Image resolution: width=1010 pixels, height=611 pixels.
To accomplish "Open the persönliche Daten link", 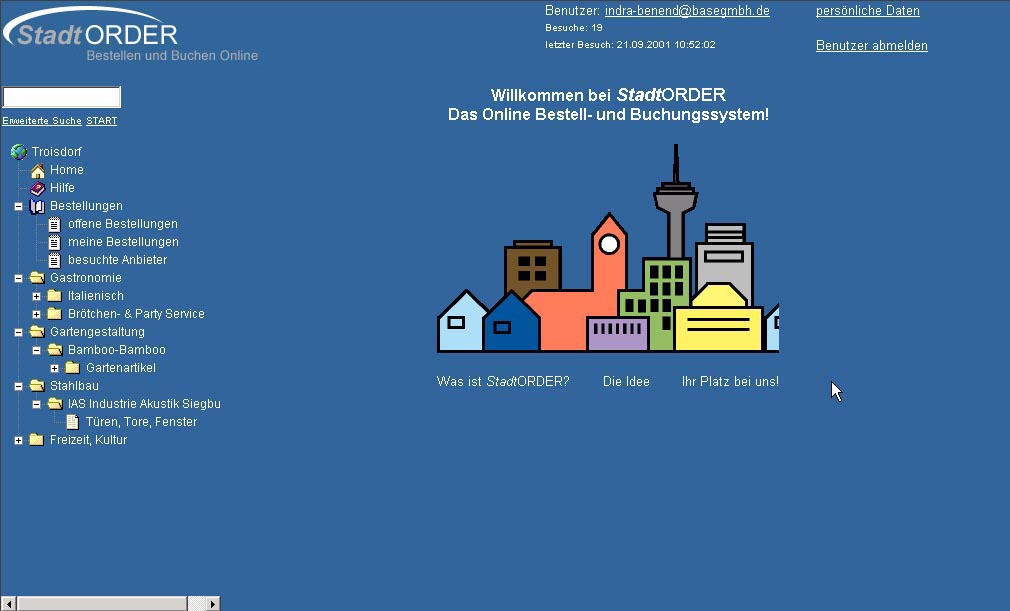I will 867,11.
